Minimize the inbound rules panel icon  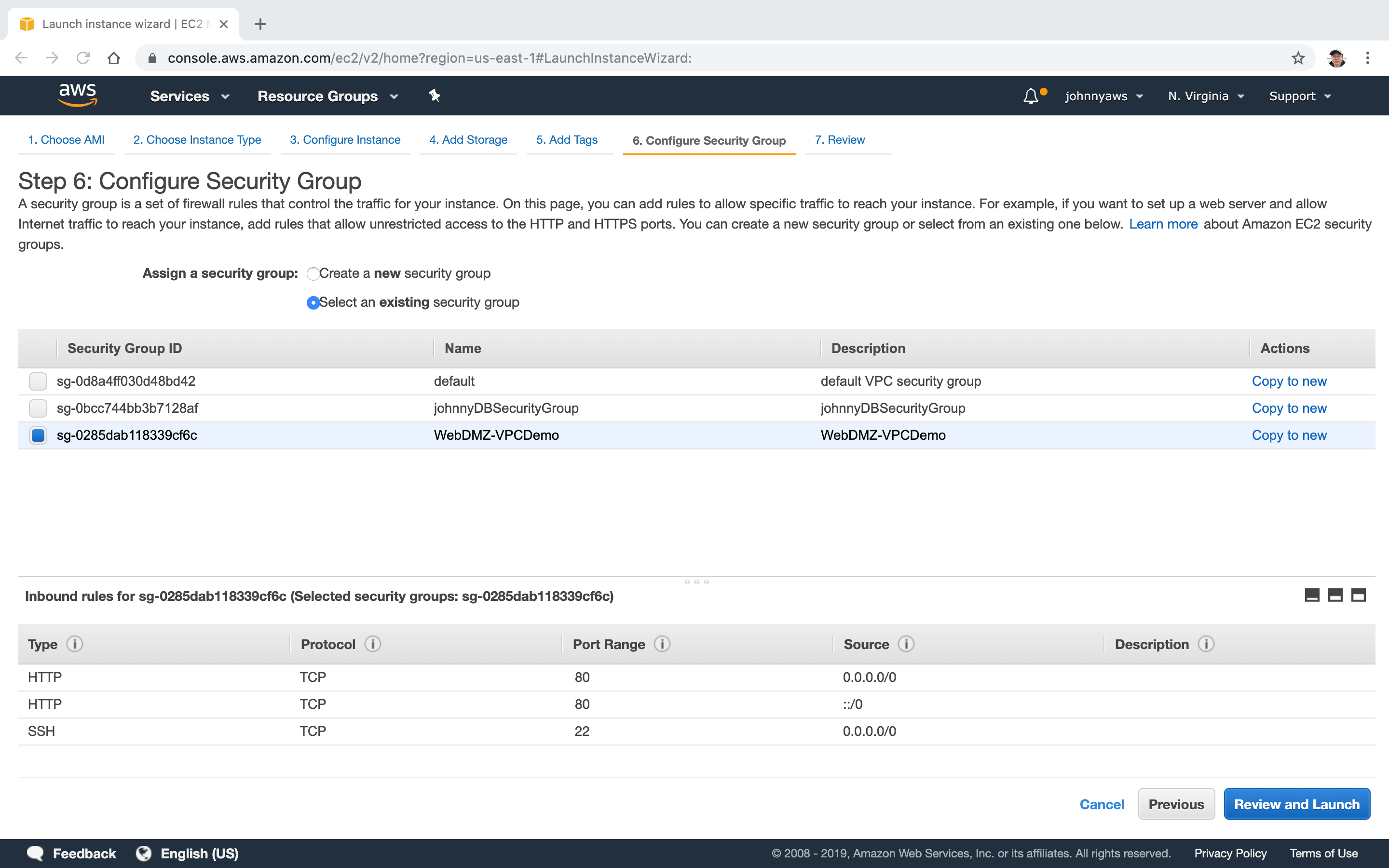(x=1312, y=596)
